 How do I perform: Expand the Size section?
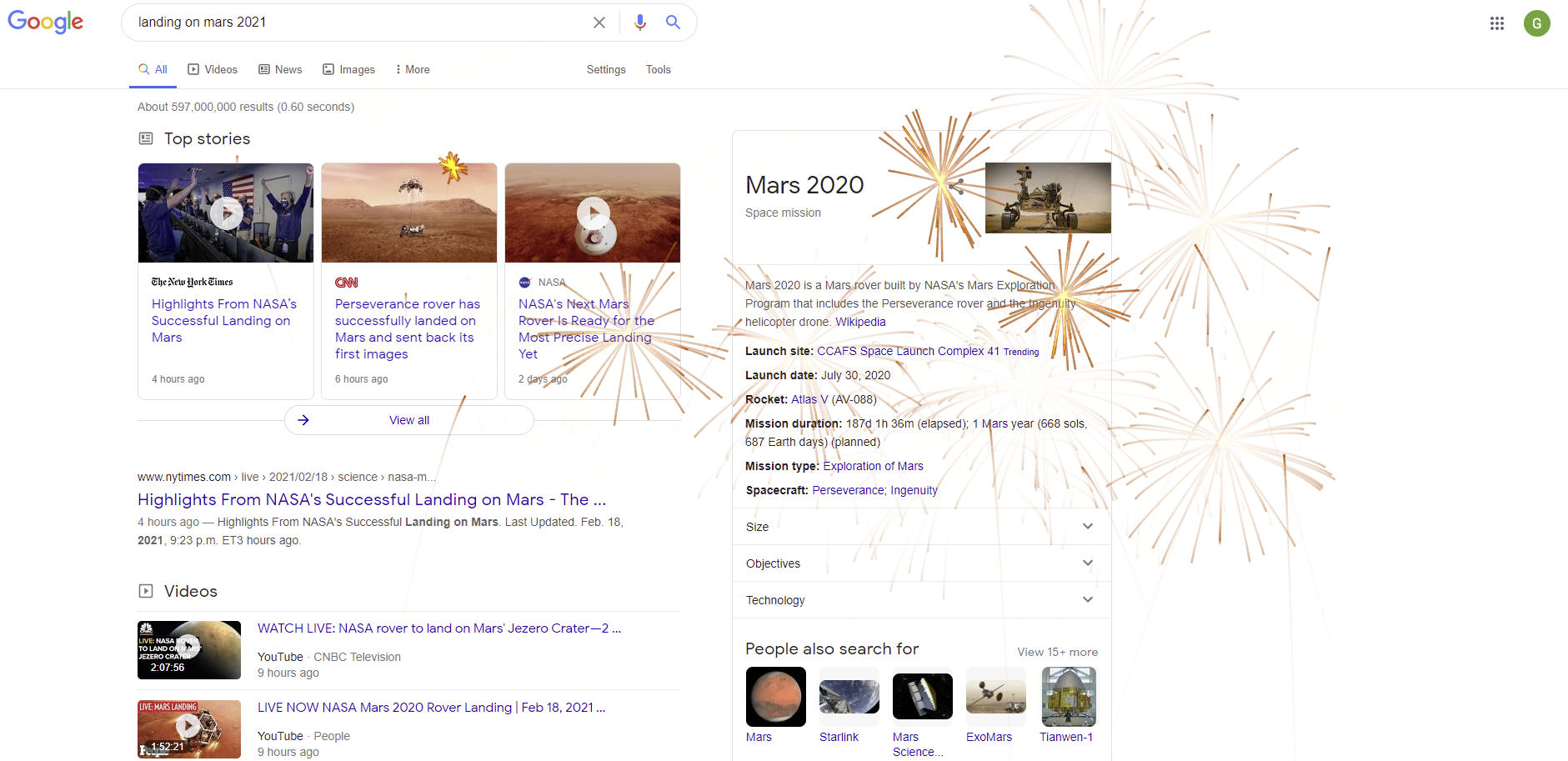tap(922, 527)
